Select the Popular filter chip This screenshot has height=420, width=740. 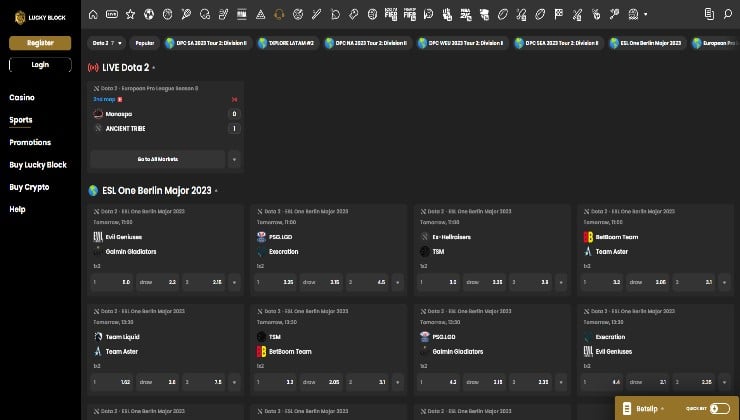[x=145, y=43]
